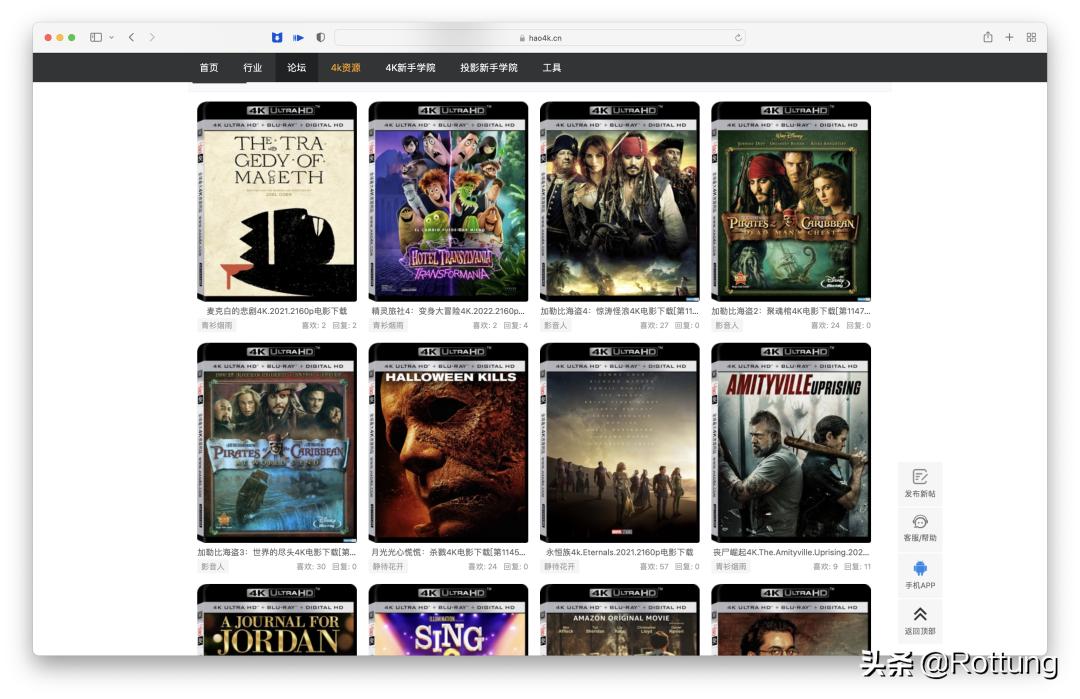Open the A Journal for Jordan cover
Screen dimensions: 1080x699
tap(277, 620)
